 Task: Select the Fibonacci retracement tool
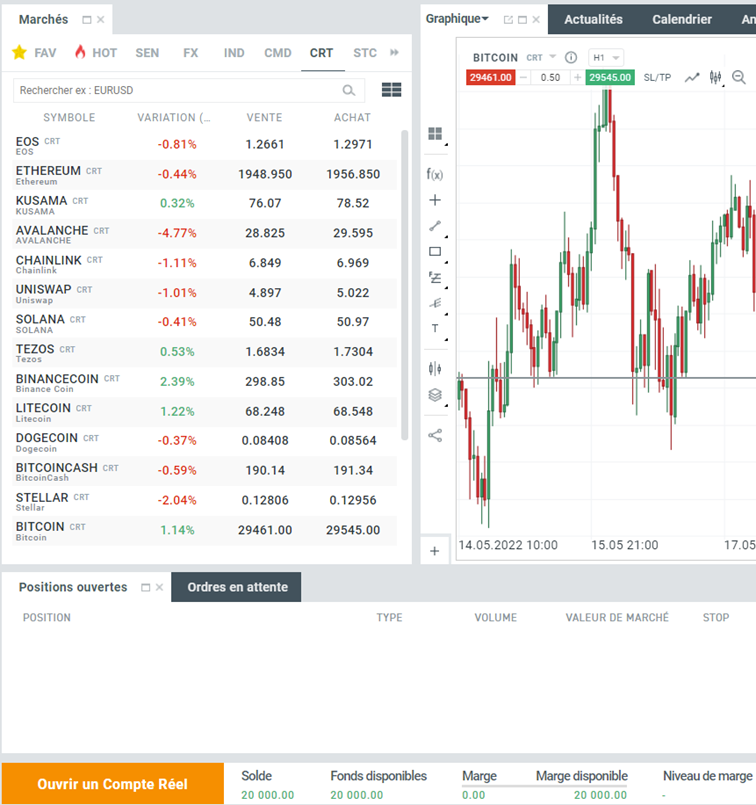(x=435, y=278)
